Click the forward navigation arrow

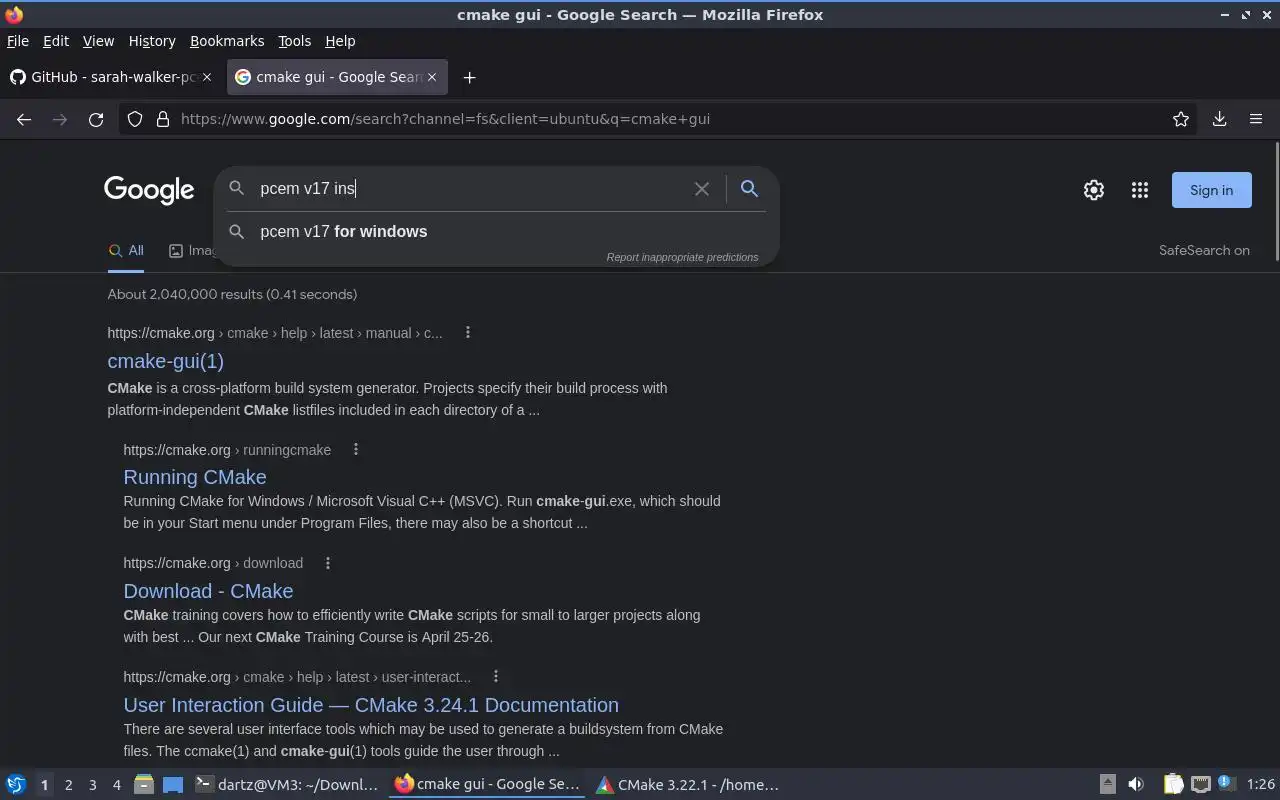point(60,119)
